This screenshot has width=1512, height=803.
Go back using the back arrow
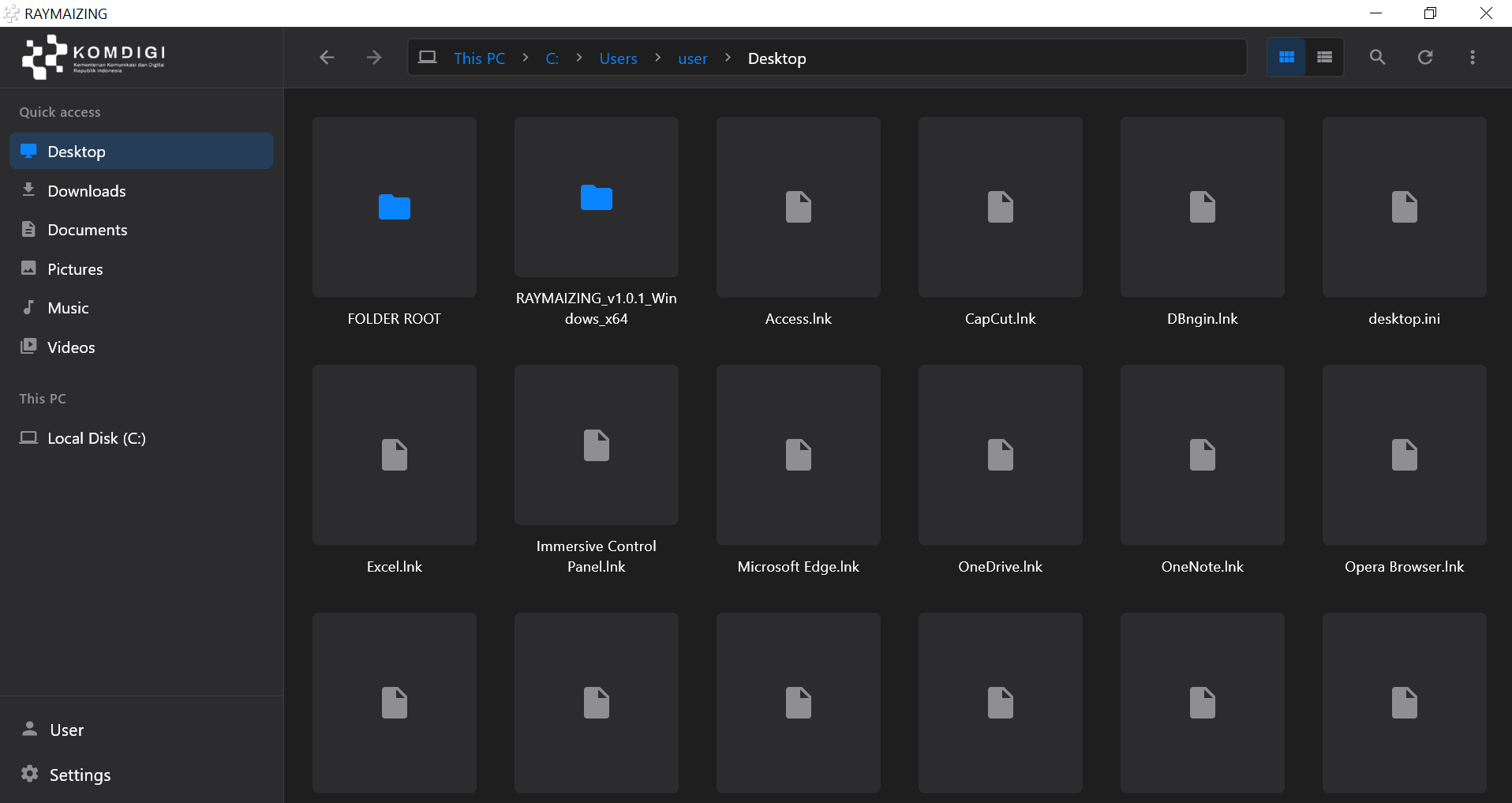tap(327, 58)
